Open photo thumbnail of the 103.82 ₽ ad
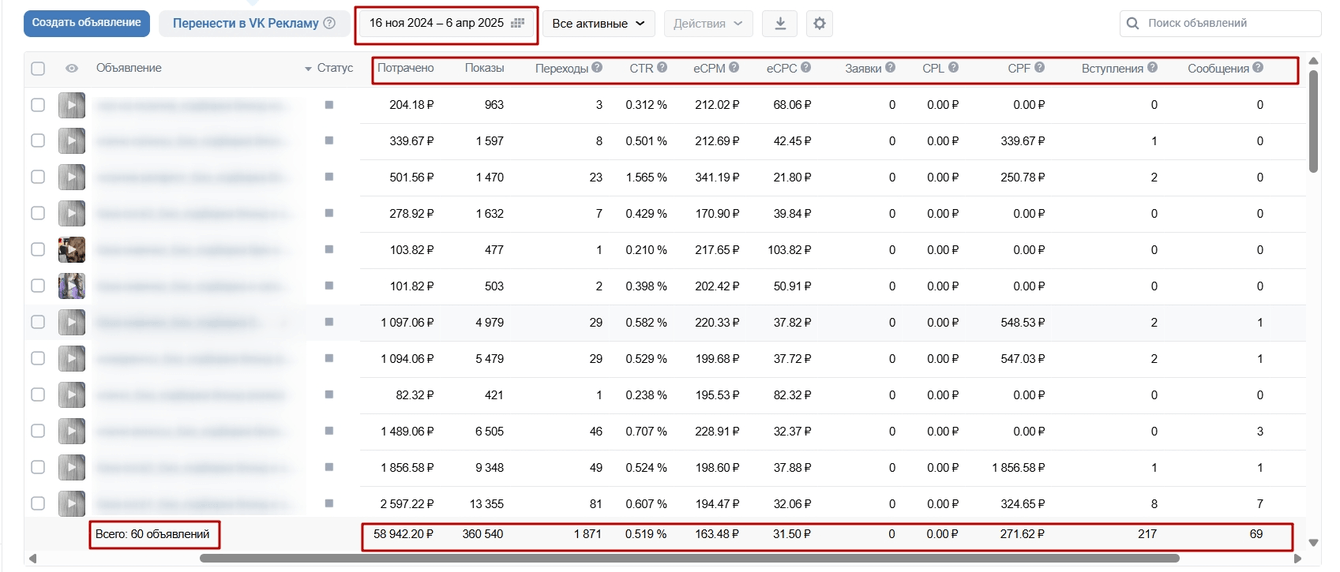 tap(71, 249)
